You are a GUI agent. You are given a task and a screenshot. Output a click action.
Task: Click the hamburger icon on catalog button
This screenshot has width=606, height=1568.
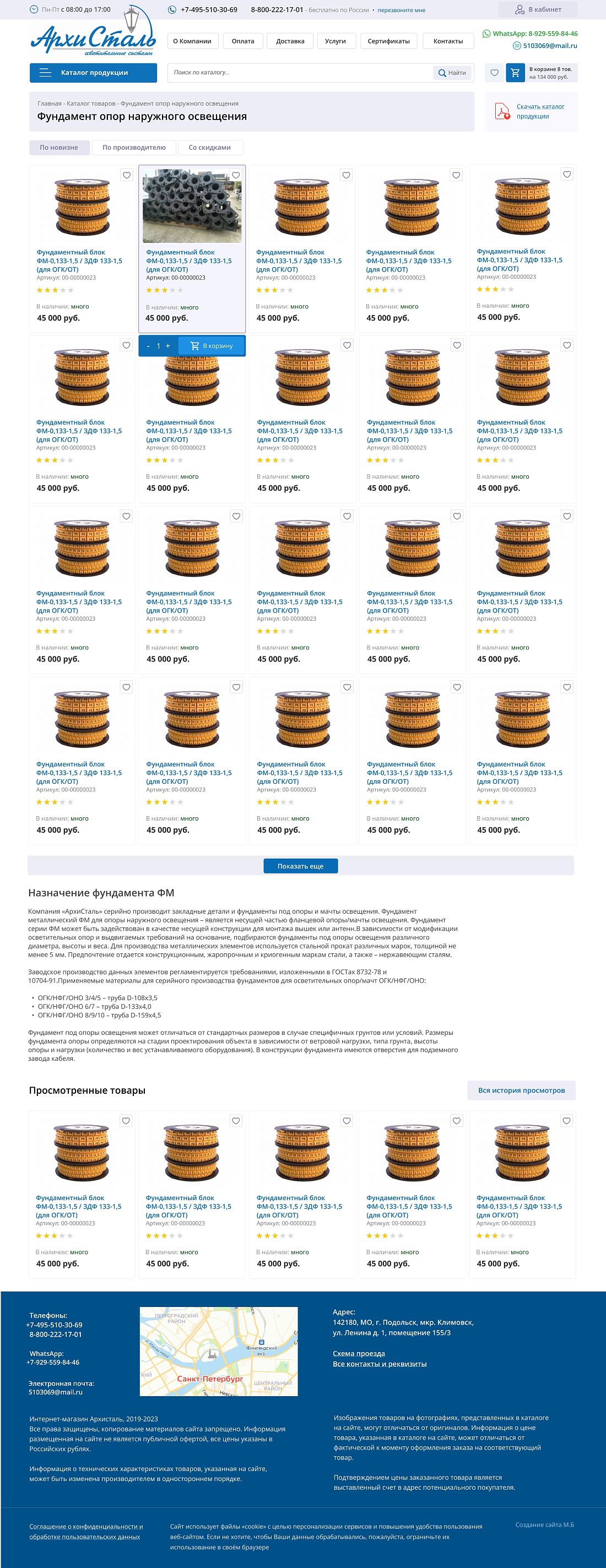45,73
